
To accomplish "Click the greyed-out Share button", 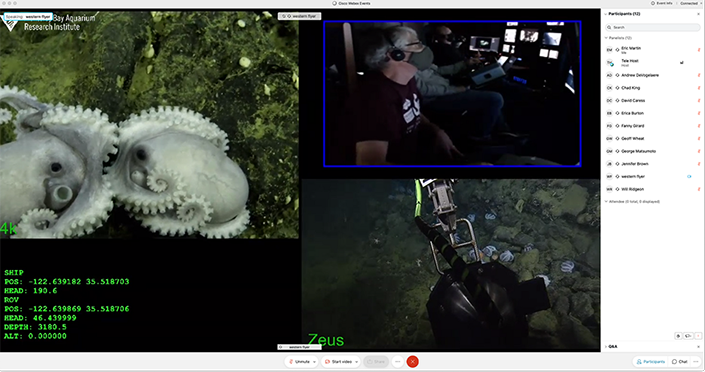I will tap(376, 362).
